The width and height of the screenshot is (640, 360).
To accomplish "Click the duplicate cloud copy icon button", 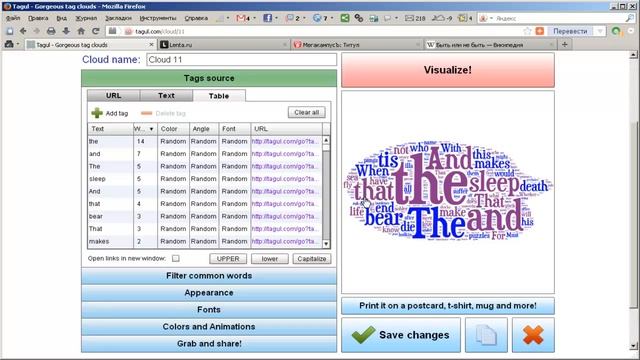I will point(486,335).
